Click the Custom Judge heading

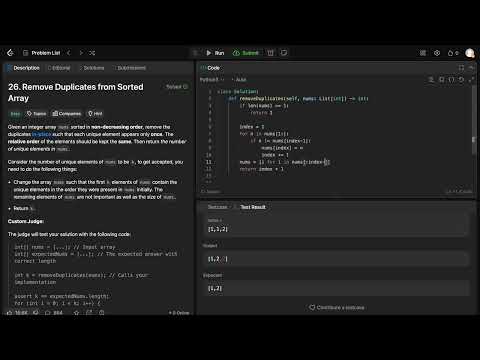26,221
